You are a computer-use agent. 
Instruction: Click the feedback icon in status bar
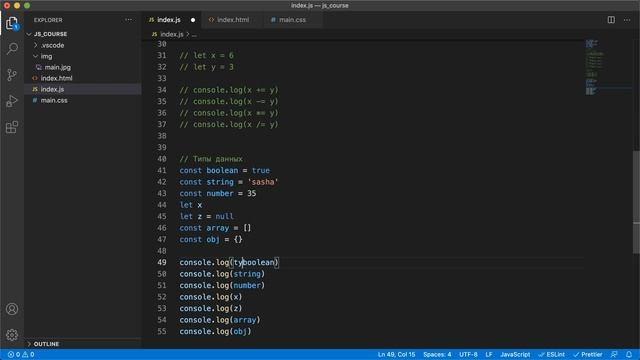[614, 354]
